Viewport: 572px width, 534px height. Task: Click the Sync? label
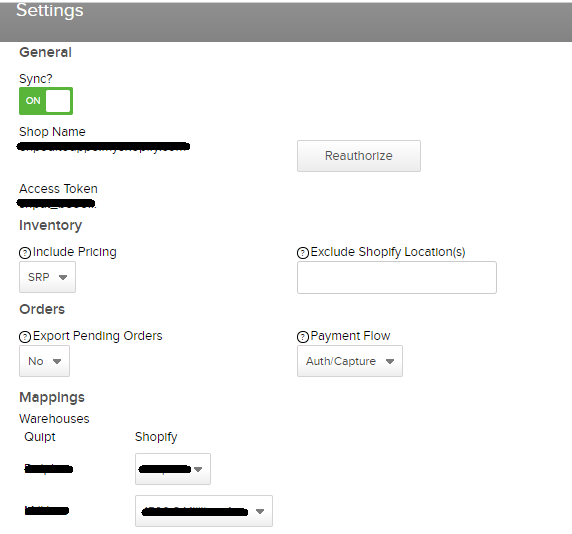(x=35, y=79)
